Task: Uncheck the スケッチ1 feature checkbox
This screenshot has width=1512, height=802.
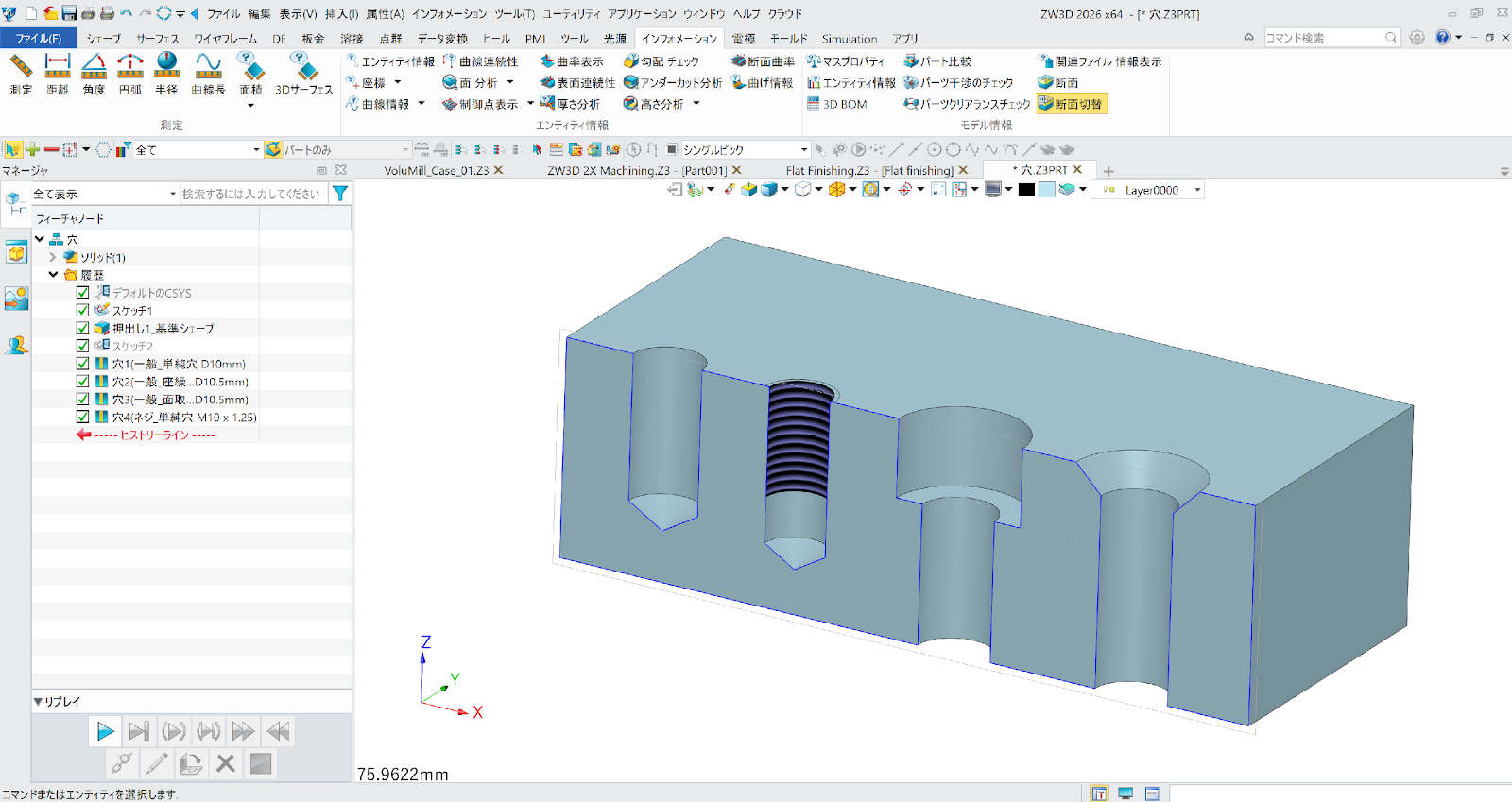Action: [83, 310]
